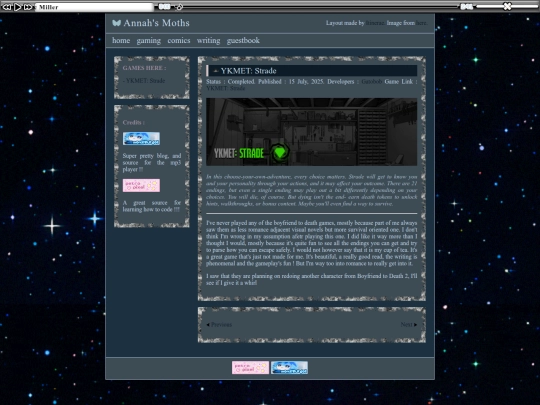Skip to the previous track in the player

7,7
